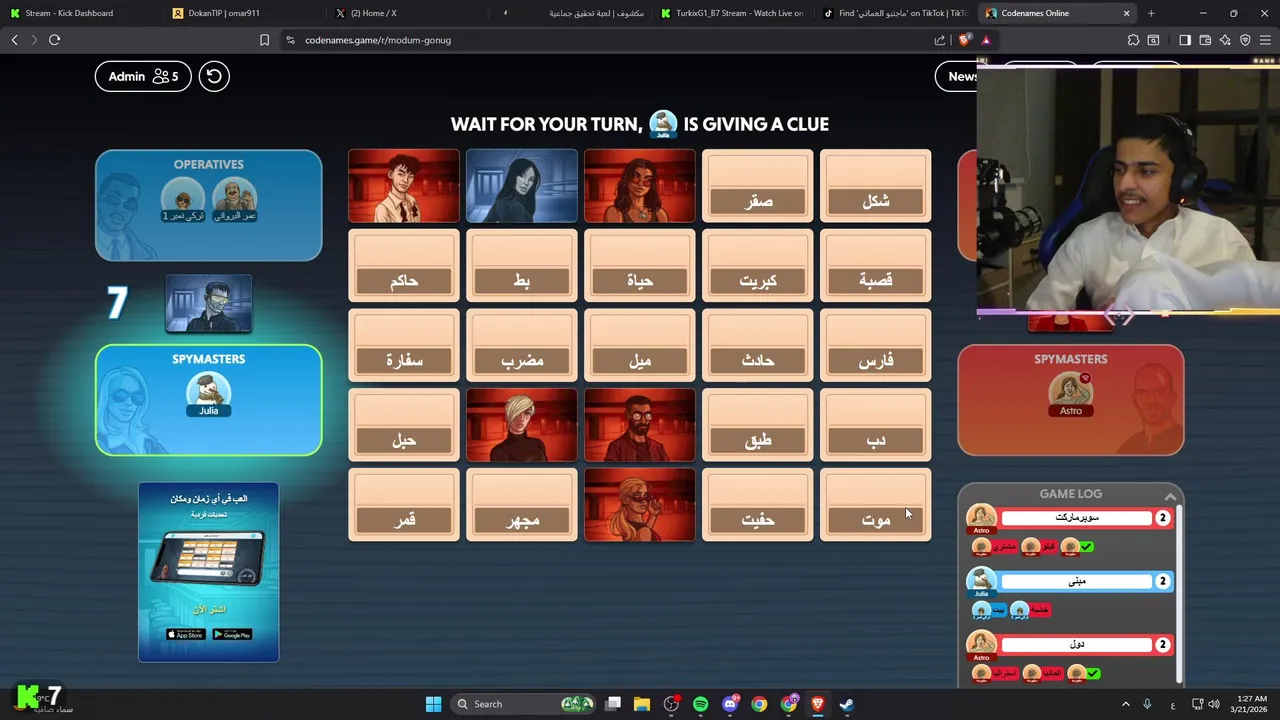Open File Explorer from taskbar
Viewport: 1280px width, 720px height.
(642, 704)
